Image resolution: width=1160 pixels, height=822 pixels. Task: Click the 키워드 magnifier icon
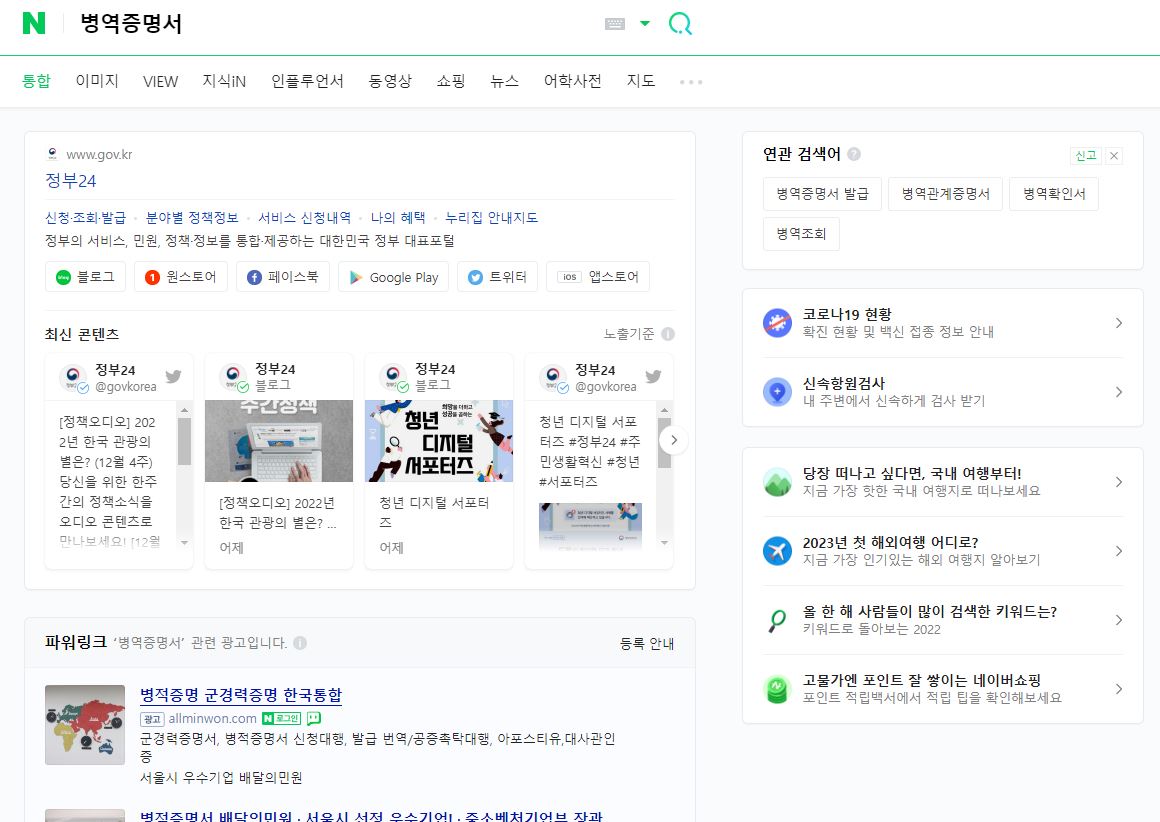tap(778, 620)
